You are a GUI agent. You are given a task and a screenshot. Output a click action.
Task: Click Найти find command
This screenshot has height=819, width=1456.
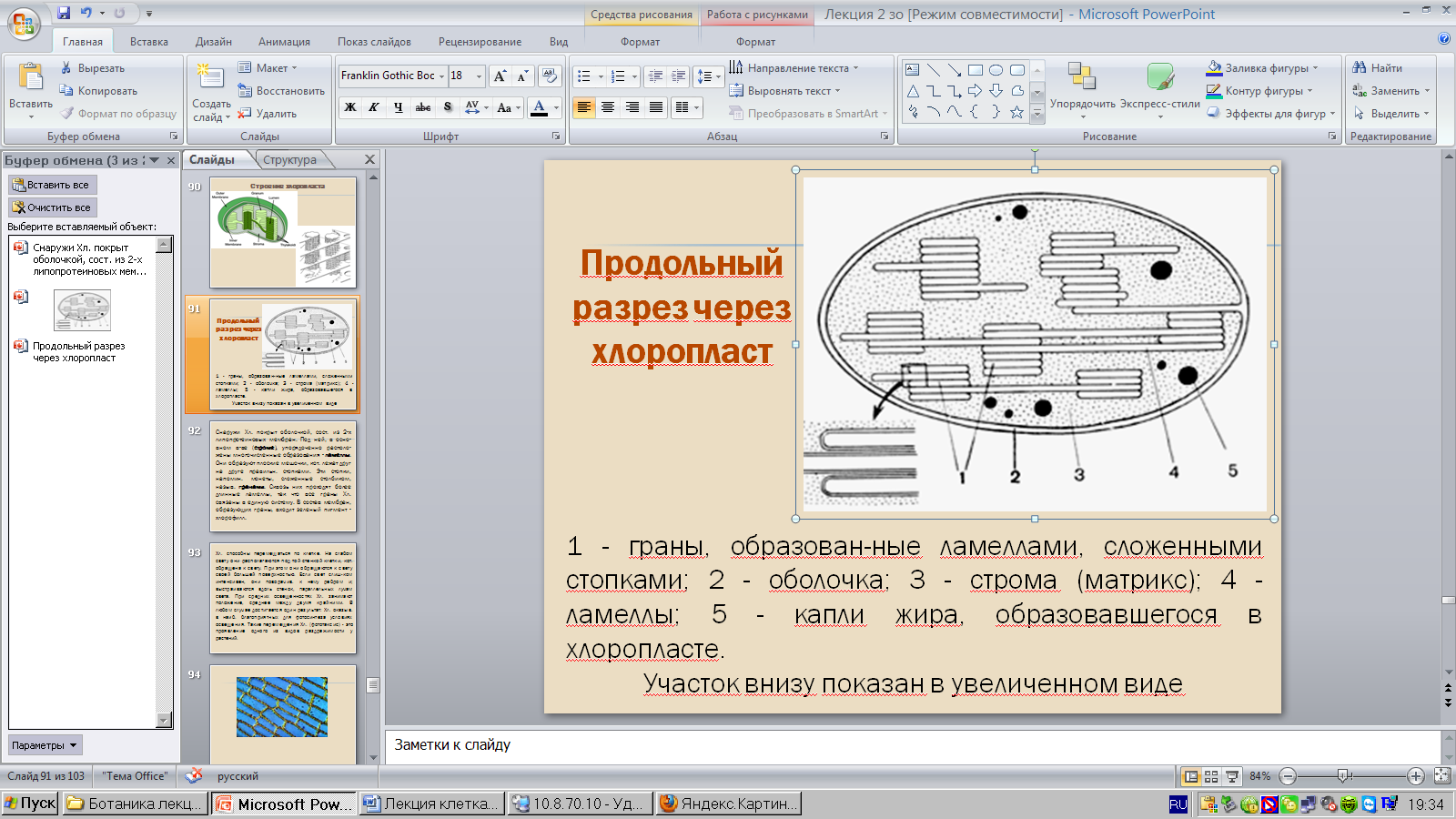1377,68
